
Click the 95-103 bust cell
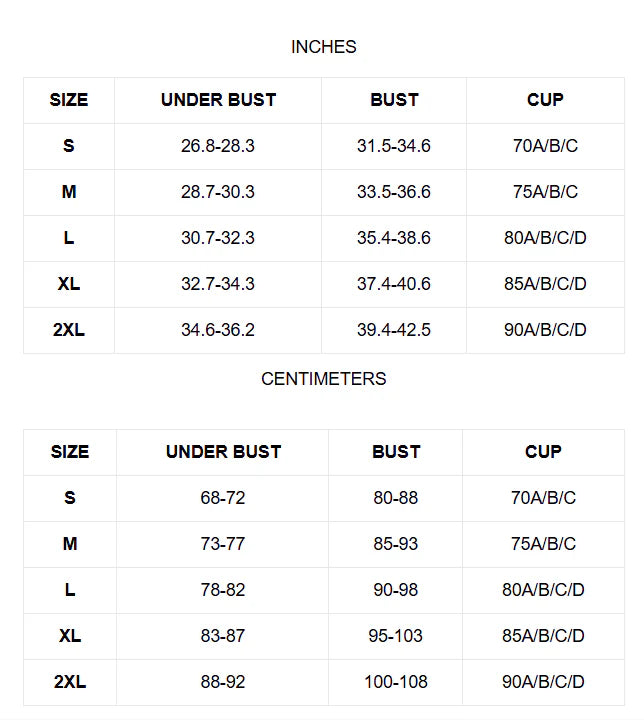click(396, 636)
